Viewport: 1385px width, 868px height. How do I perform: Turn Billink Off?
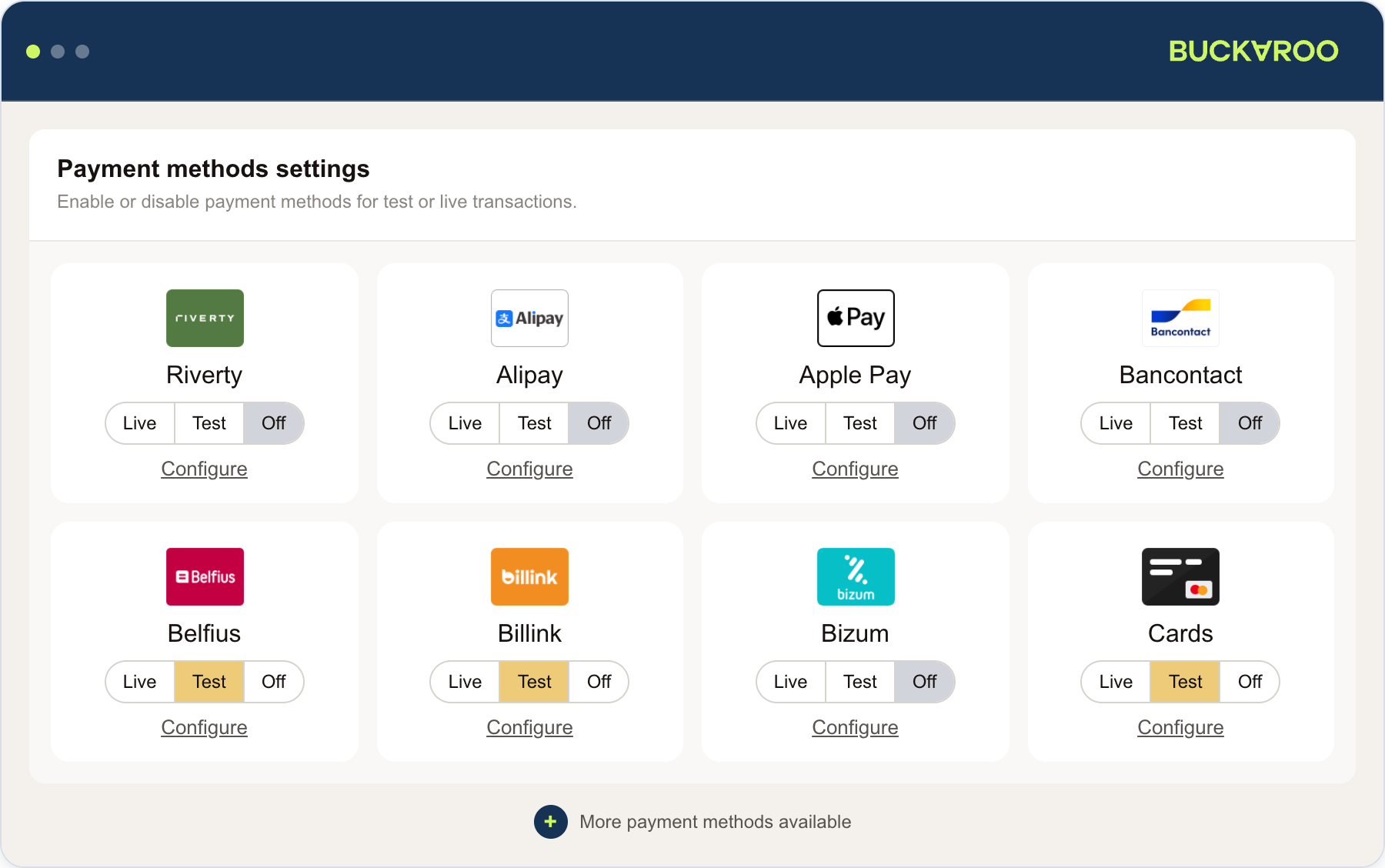(x=599, y=682)
